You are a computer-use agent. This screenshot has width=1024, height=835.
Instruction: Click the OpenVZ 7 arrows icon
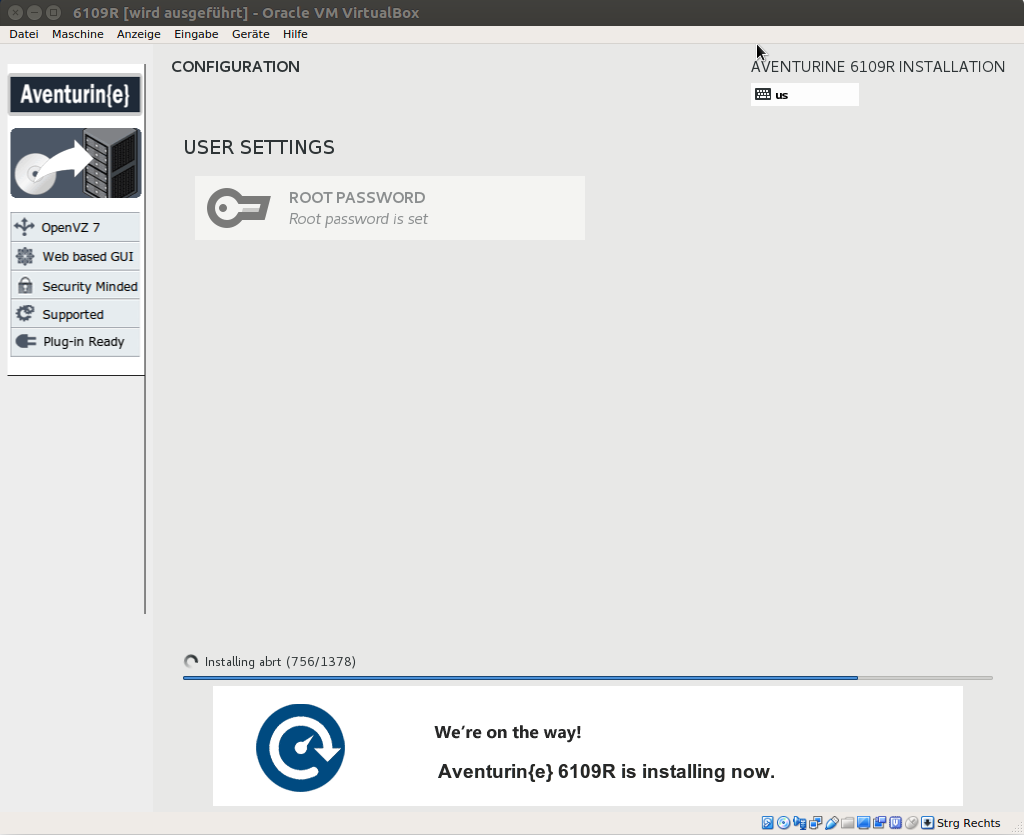(x=24, y=227)
